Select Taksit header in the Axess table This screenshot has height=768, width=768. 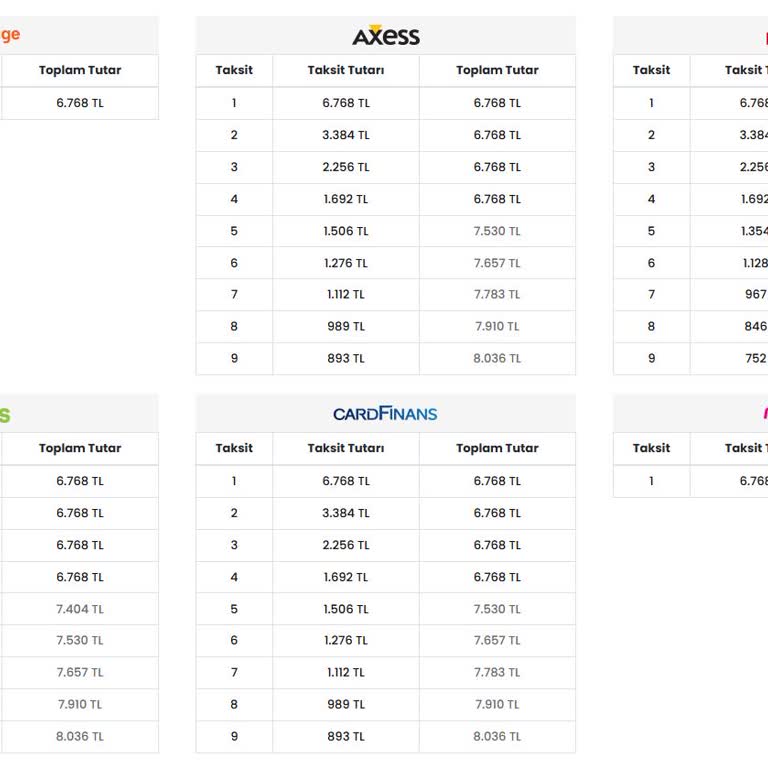(x=234, y=70)
